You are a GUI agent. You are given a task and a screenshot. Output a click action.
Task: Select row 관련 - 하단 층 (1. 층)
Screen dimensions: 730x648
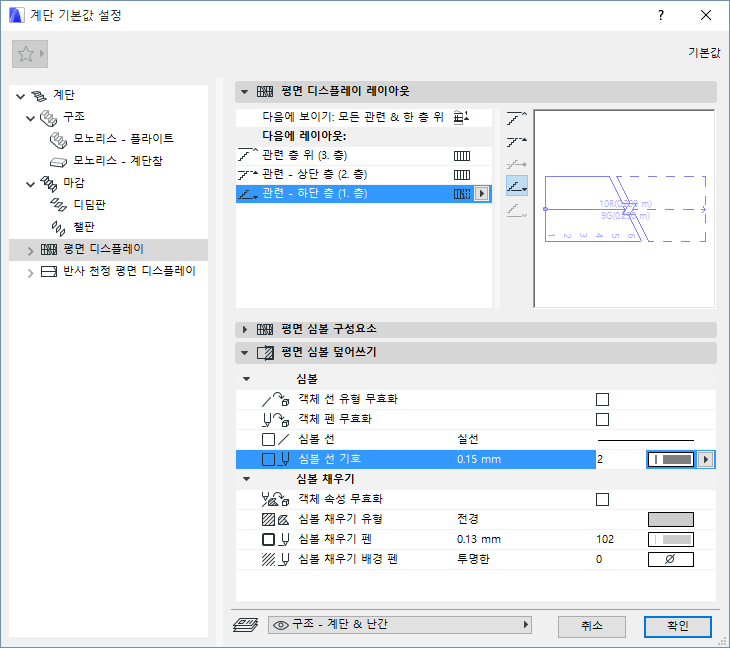(x=364, y=194)
